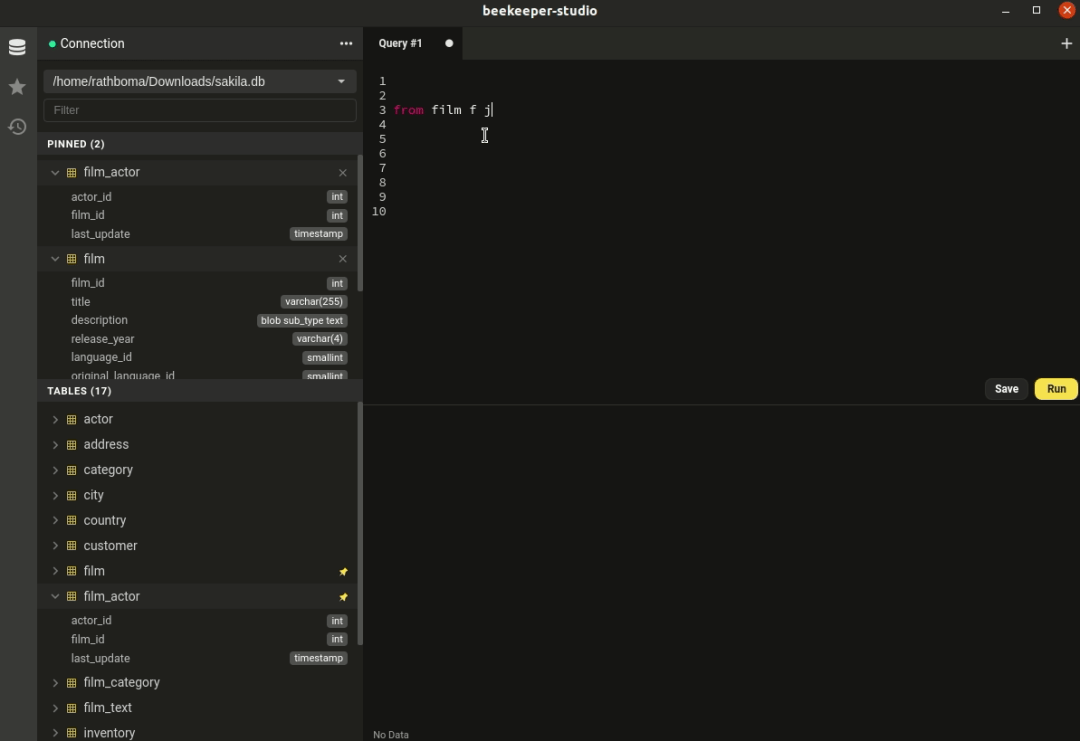The width and height of the screenshot is (1080, 741).
Task: Select the country table entry
Action: tap(105, 521)
